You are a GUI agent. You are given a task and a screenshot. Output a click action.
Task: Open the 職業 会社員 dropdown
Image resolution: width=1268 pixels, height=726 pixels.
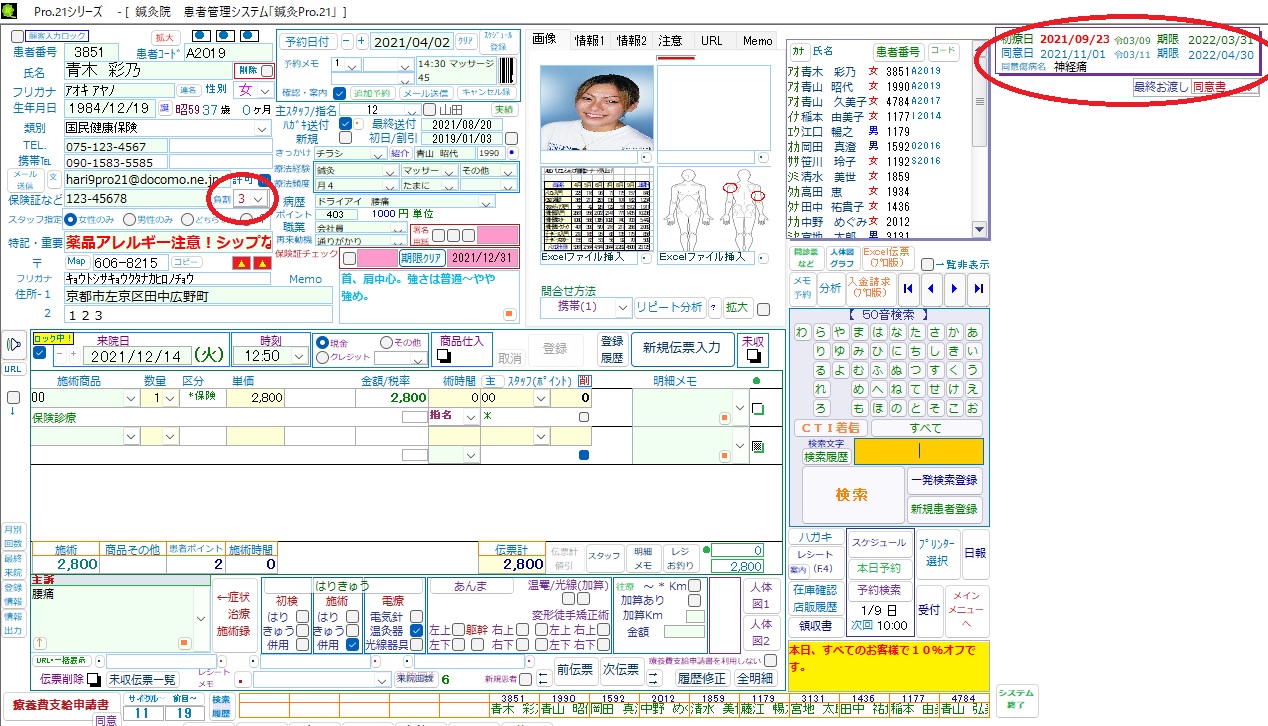click(x=400, y=228)
